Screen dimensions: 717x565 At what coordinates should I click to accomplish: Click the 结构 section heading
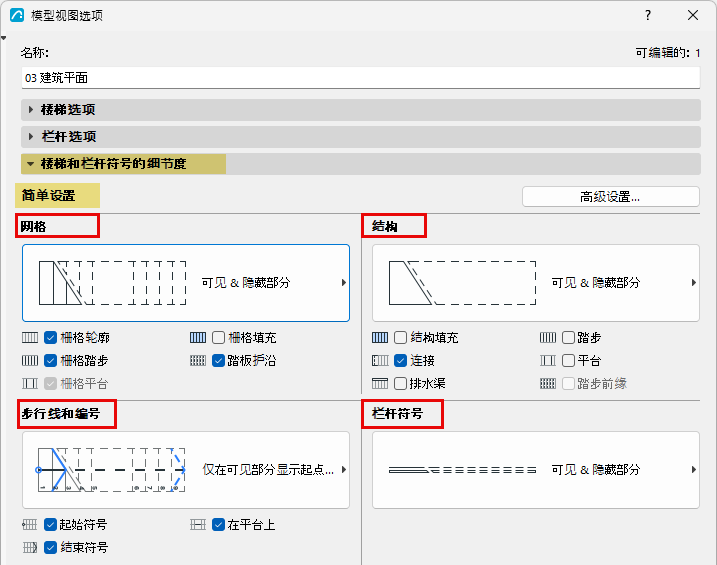[x=385, y=226]
